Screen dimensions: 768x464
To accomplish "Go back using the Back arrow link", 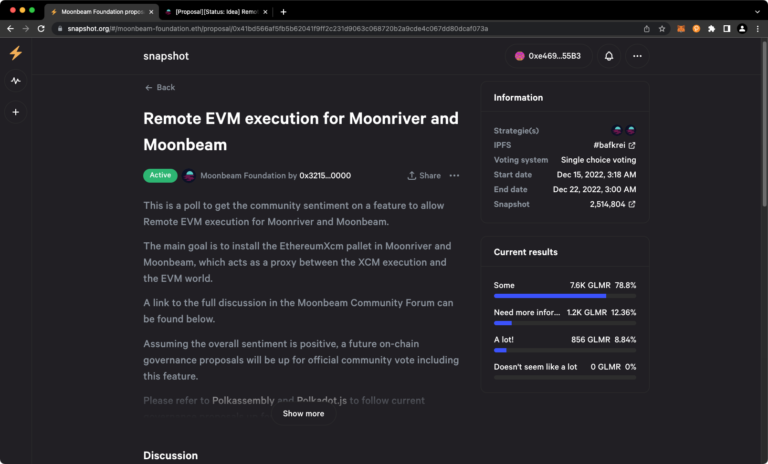I will pyautogui.click(x=160, y=87).
